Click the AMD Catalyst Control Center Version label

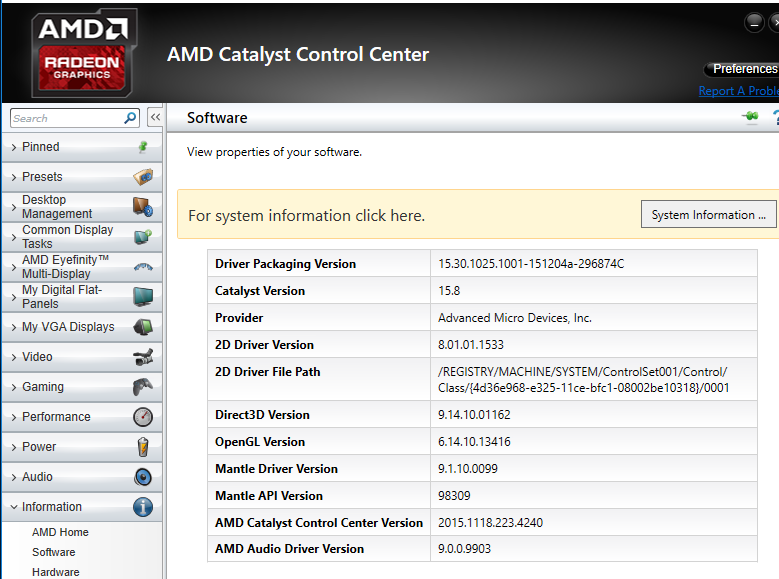[319, 522]
